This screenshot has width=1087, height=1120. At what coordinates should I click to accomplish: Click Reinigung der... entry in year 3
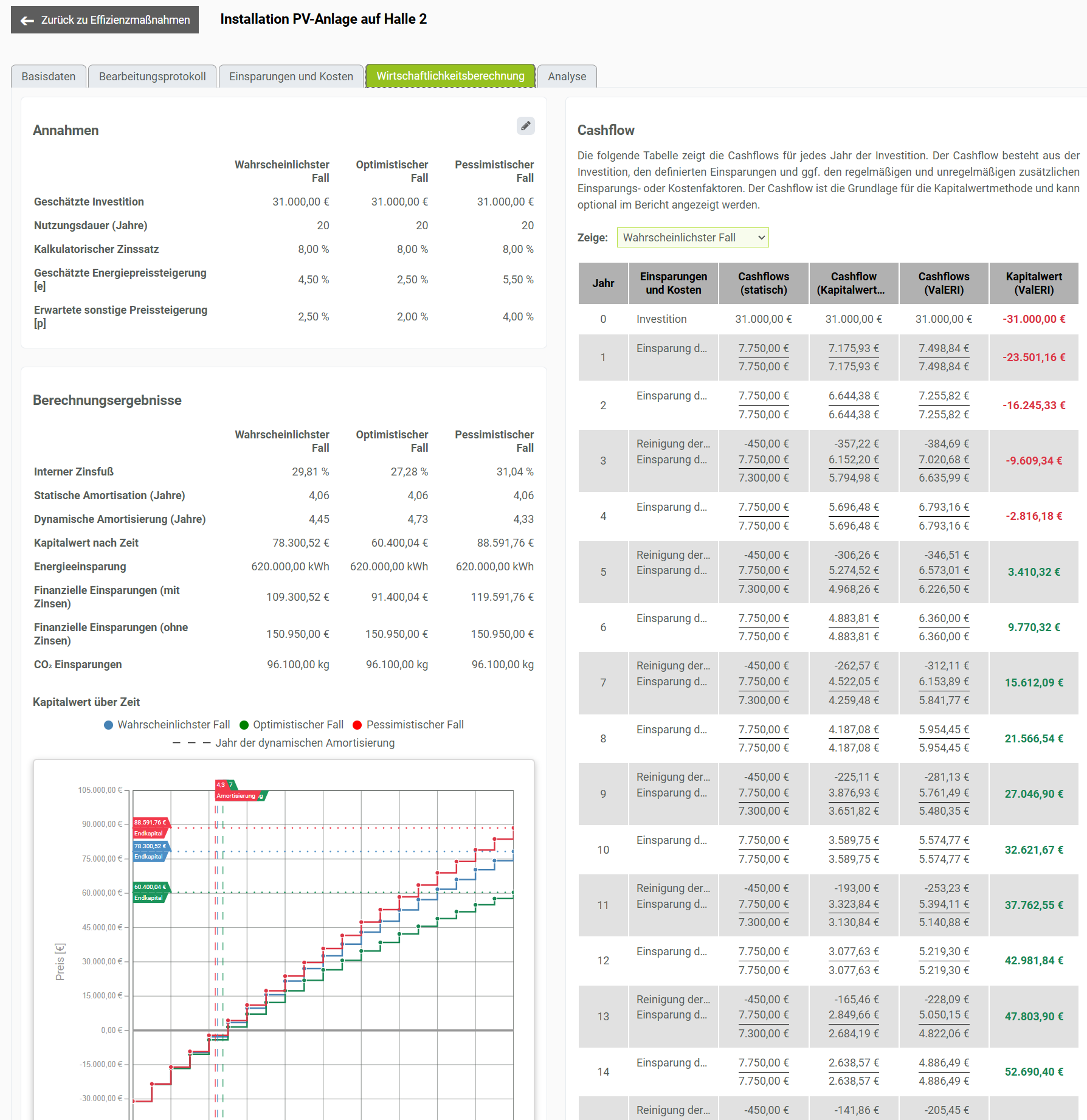[673, 444]
